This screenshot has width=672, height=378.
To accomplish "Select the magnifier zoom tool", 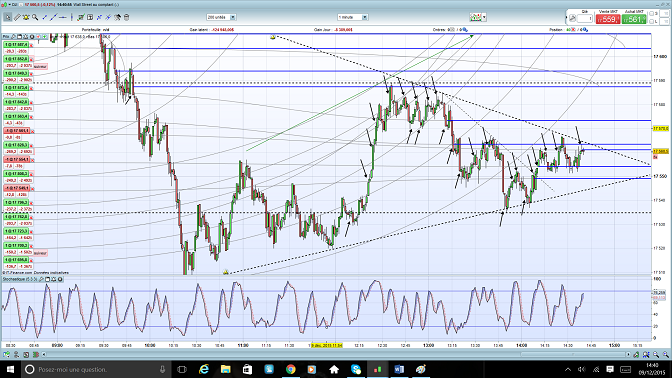I will pos(35,17).
